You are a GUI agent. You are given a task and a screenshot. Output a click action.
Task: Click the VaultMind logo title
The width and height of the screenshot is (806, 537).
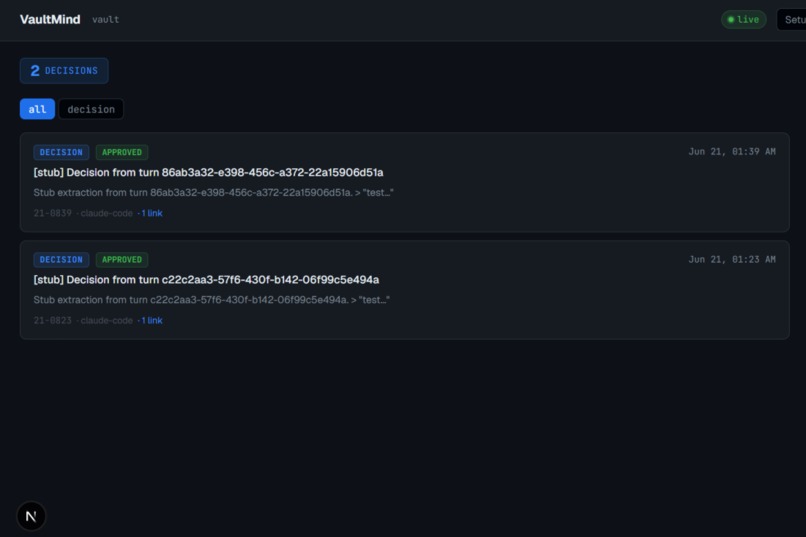(50, 20)
